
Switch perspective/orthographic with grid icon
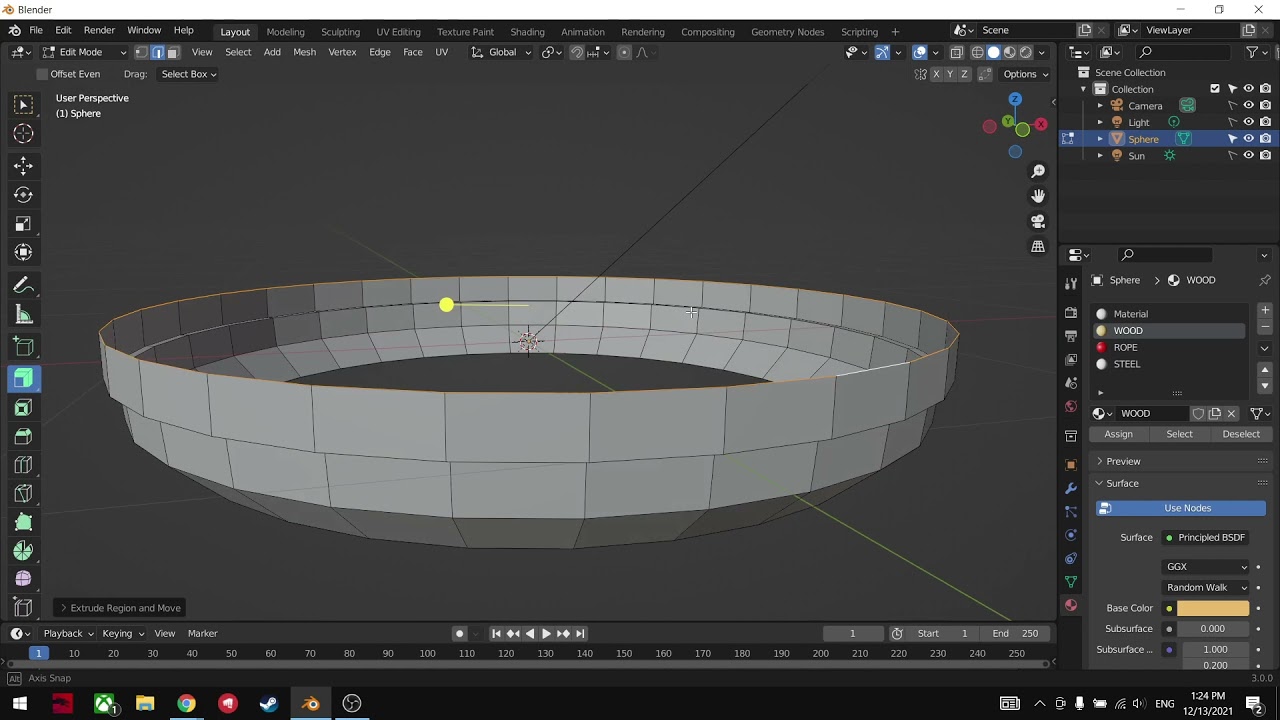point(1038,246)
